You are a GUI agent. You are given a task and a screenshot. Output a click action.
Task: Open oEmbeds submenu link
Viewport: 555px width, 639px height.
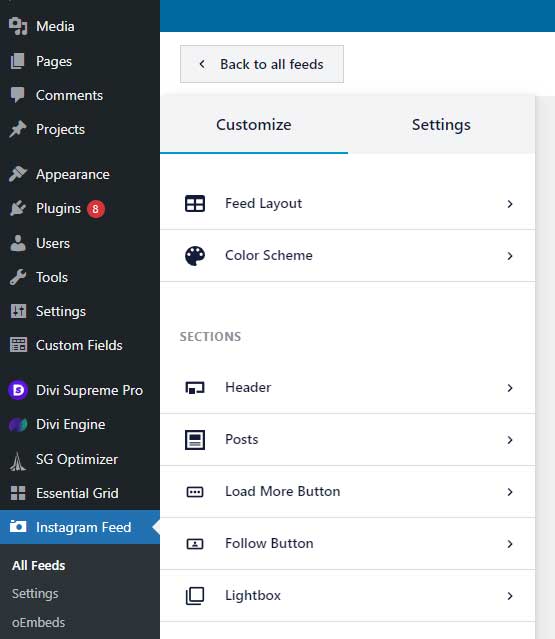[38, 622]
